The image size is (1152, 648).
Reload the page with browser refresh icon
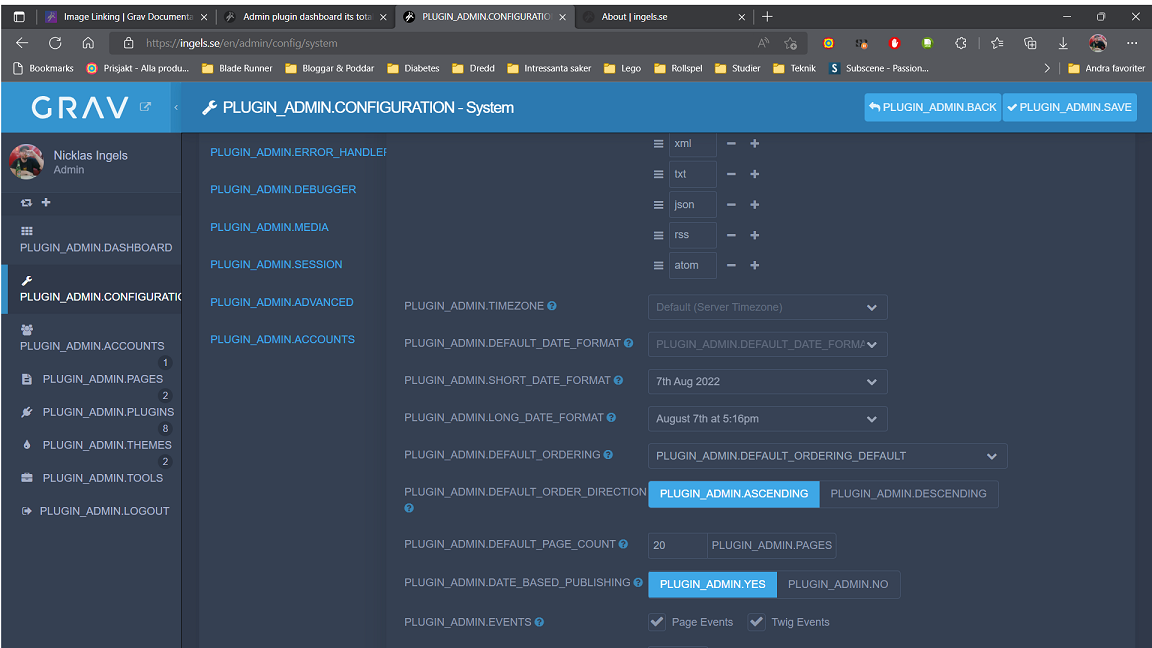click(x=55, y=43)
